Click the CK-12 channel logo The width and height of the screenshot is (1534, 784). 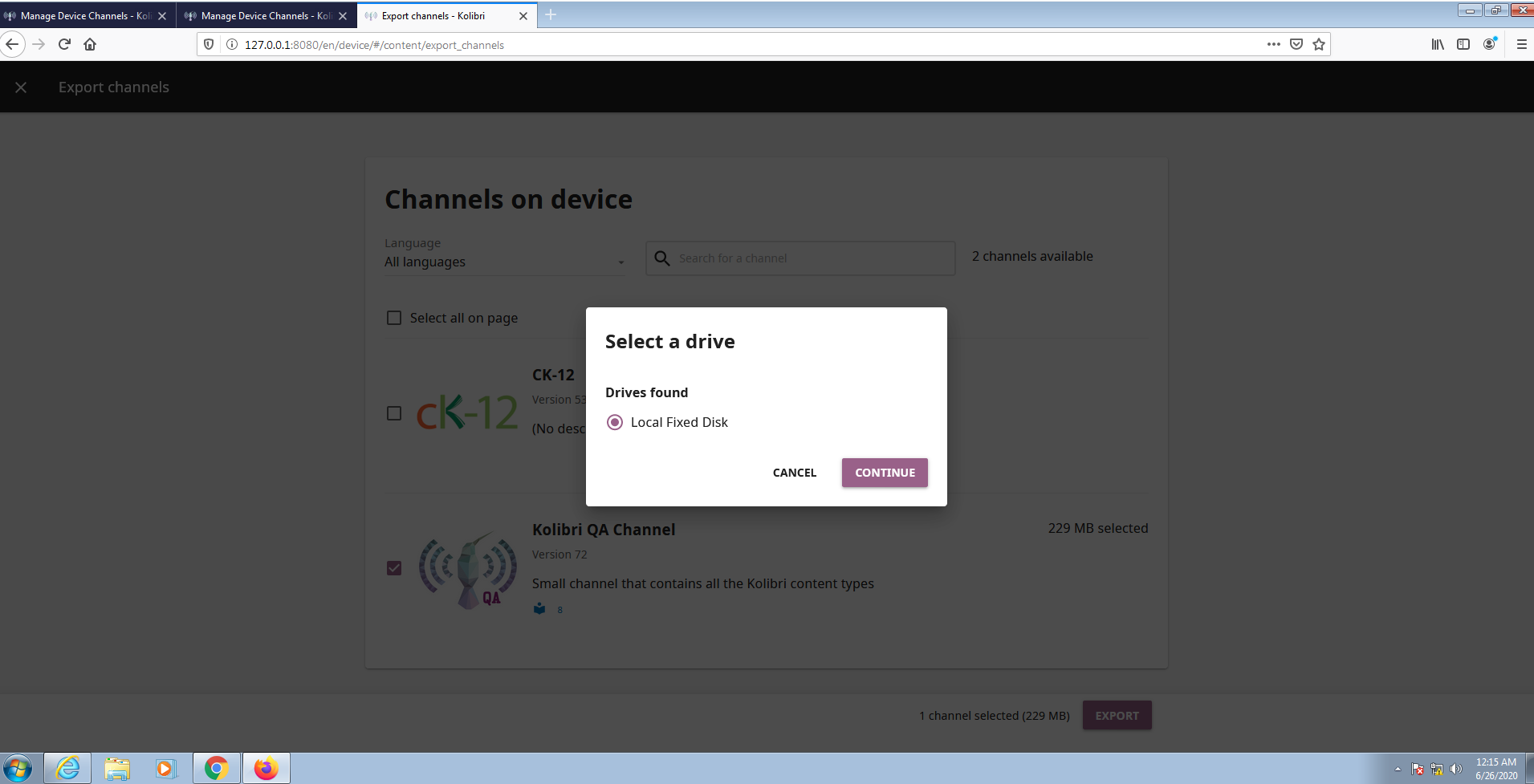click(x=467, y=413)
